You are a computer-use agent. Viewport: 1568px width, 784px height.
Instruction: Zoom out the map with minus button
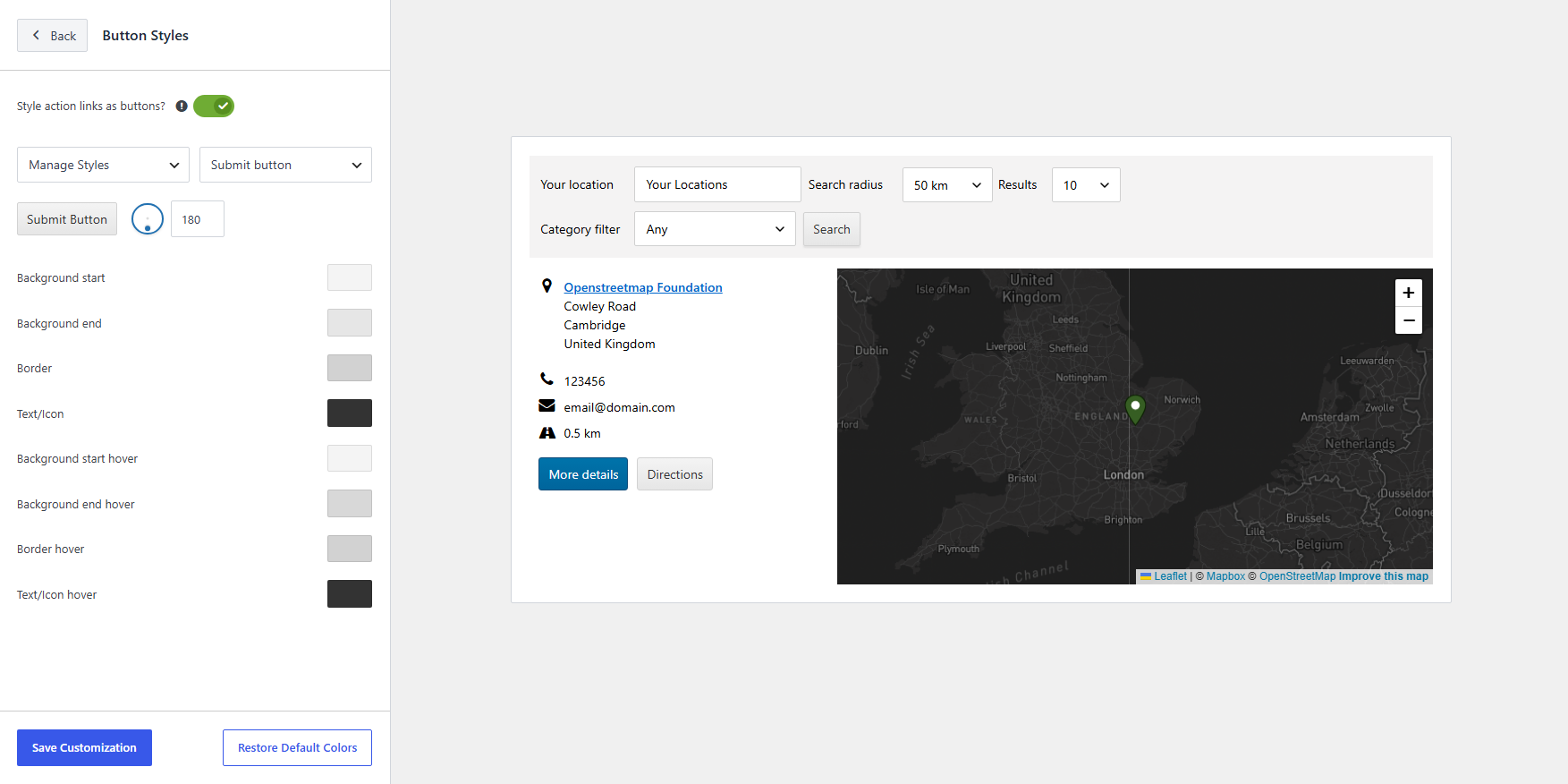click(x=1409, y=320)
